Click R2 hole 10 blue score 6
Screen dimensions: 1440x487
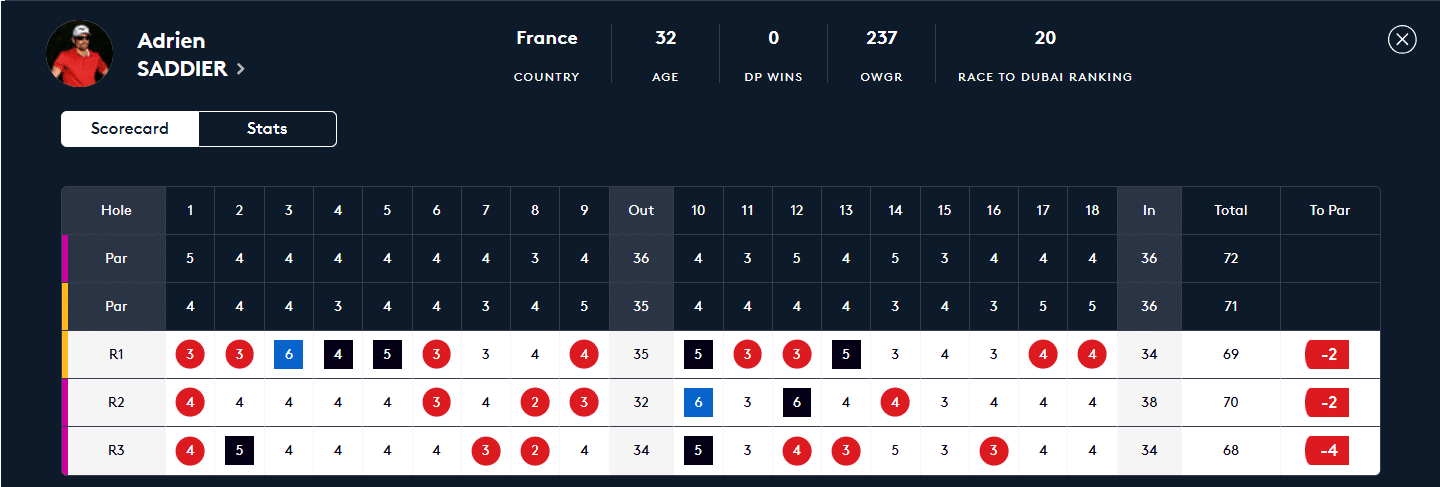(x=698, y=402)
